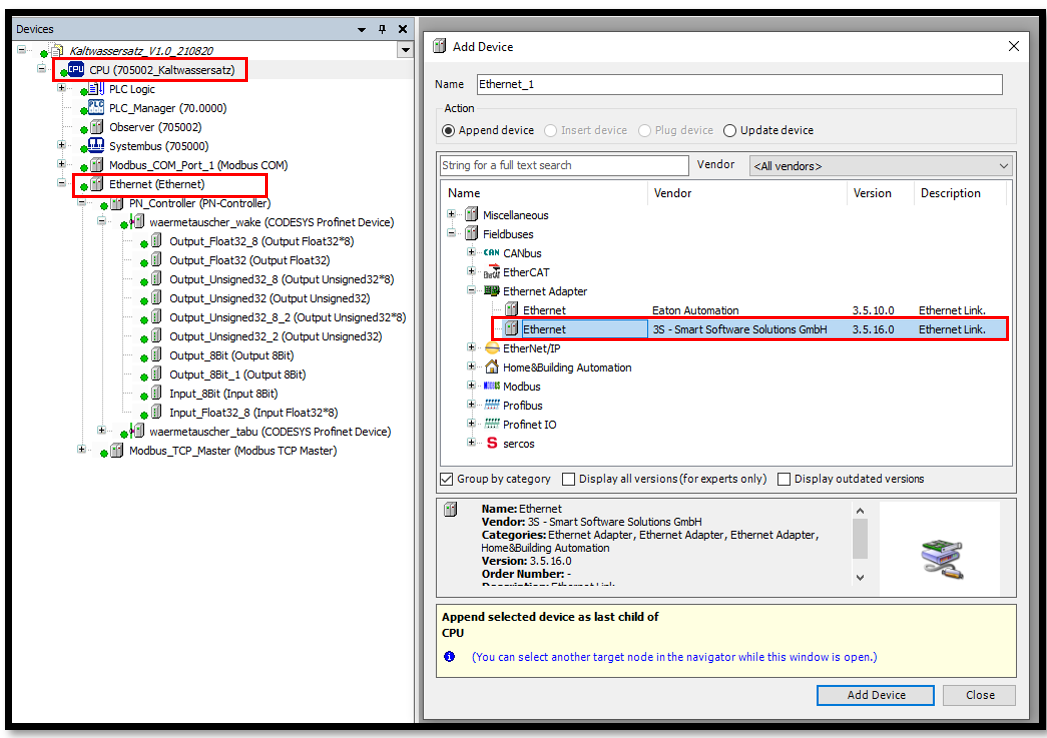Enable Display all versions checkbox
Viewport: 1047px width, 738px height.
[569, 479]
